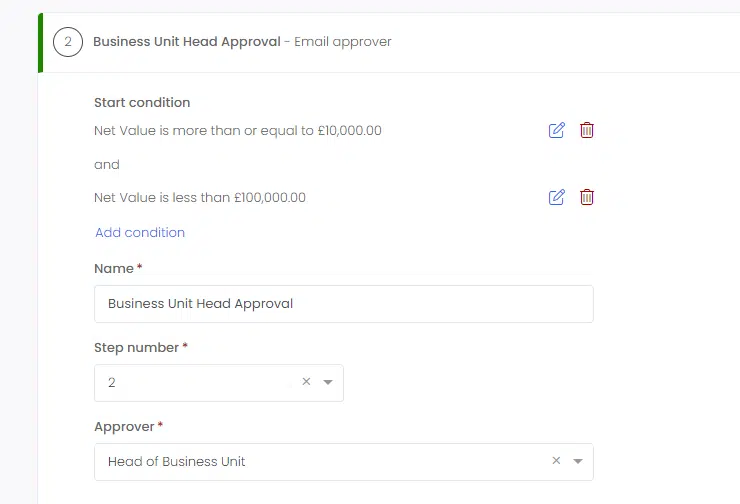Select the Head of Business Unit value
The width and height of the screenshot is (740, 504).
[x=177, y=462]
